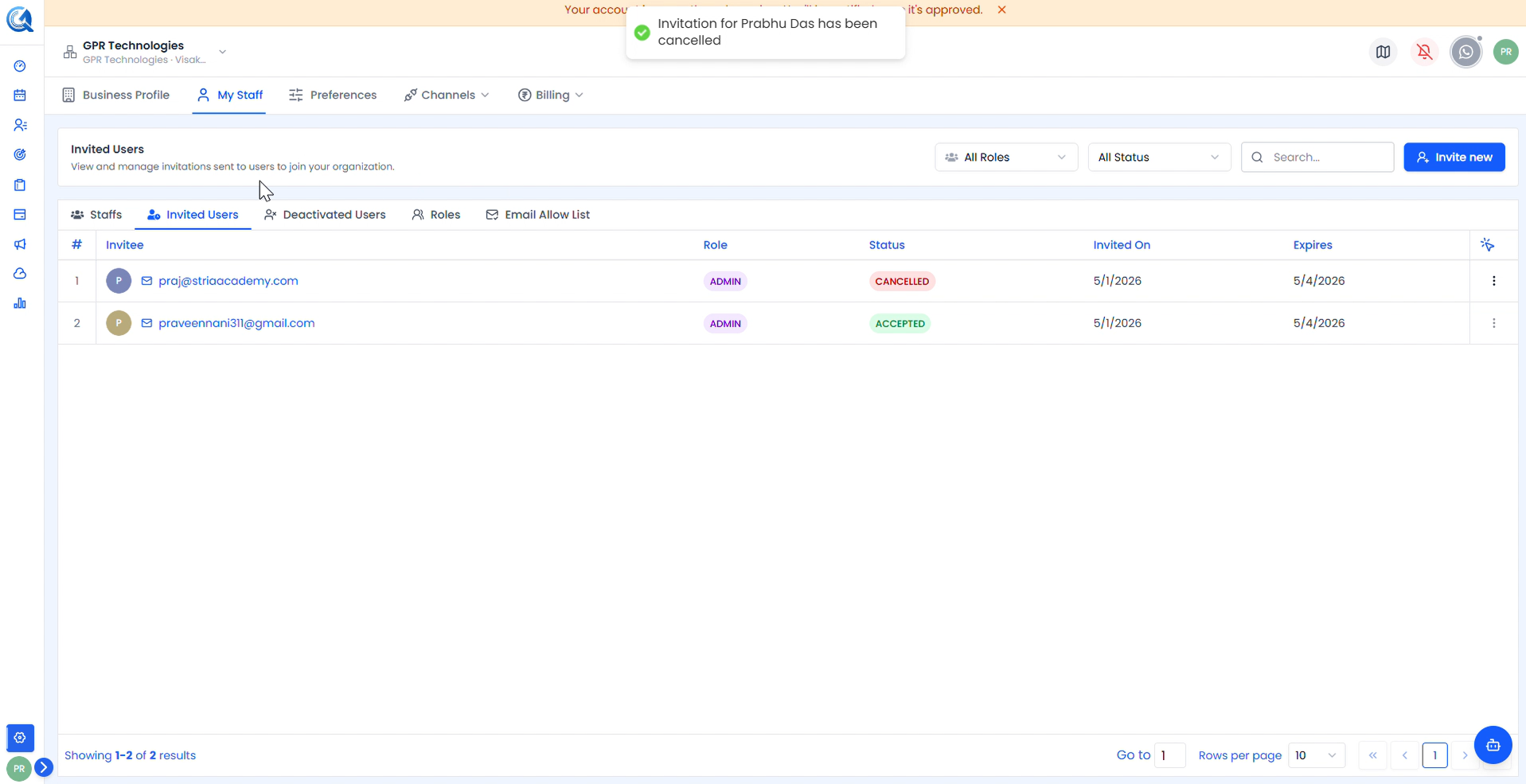This screenshot has width=1526, height=784.
Task: Dismiss the approval banner with X
Action: coord(1002,10)
